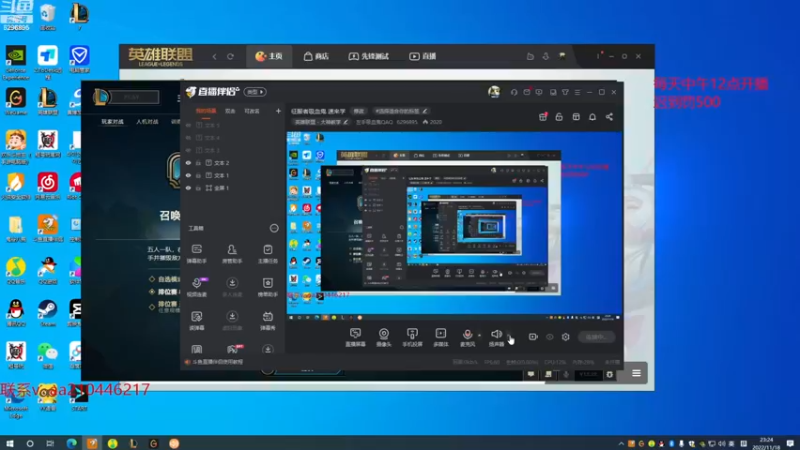
Task: Show the hidden layer 文本 4
Action: point(188,138)
